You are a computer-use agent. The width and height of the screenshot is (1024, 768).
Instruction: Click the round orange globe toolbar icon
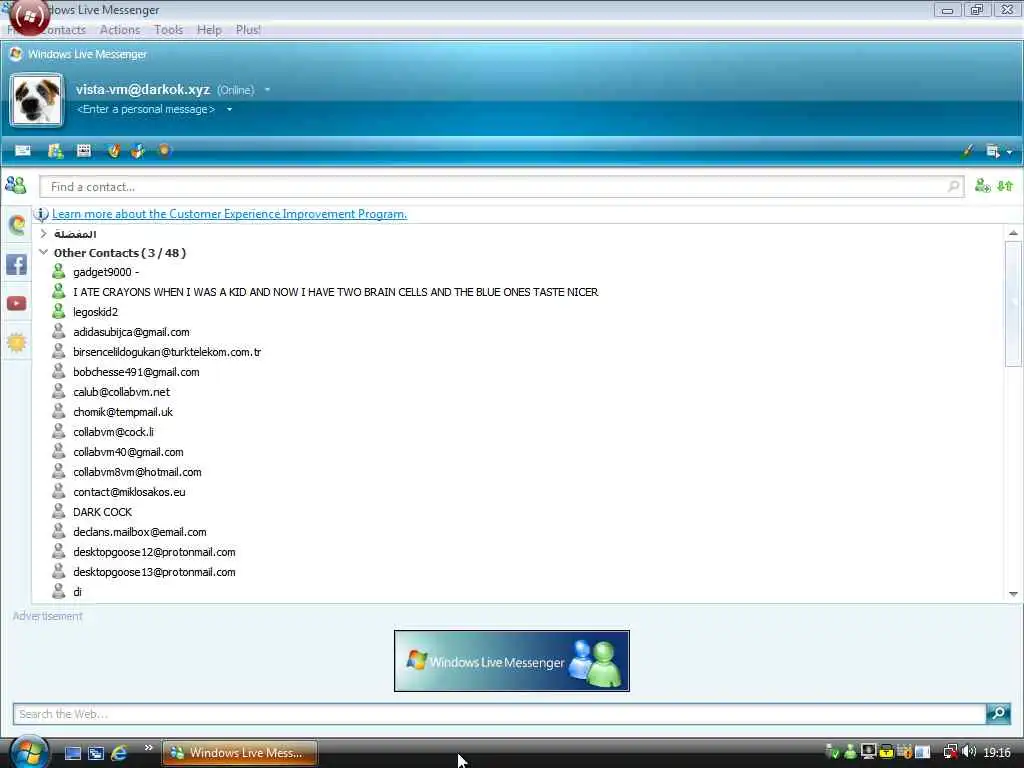click(x=165, y=150)
